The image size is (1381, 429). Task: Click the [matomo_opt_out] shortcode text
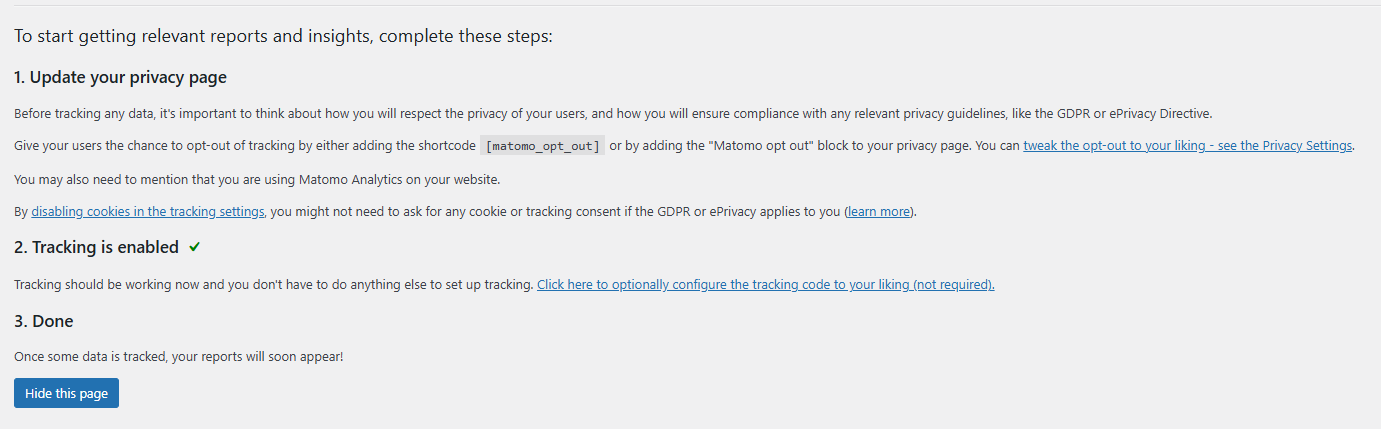tap(543, 146)
